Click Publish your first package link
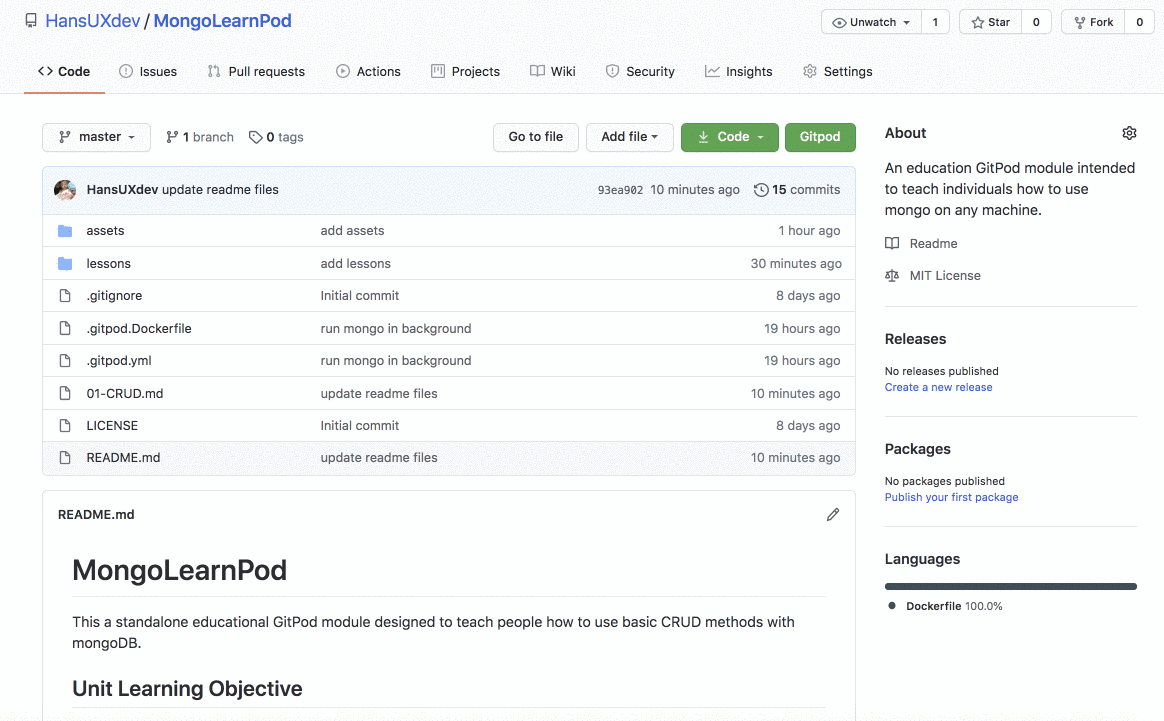Screen dimensions: 1164x721 (952, 497)
